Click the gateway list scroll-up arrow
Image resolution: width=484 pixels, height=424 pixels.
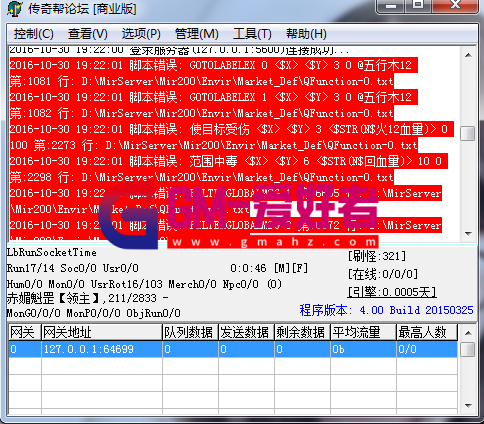click(x=468, y=333)
